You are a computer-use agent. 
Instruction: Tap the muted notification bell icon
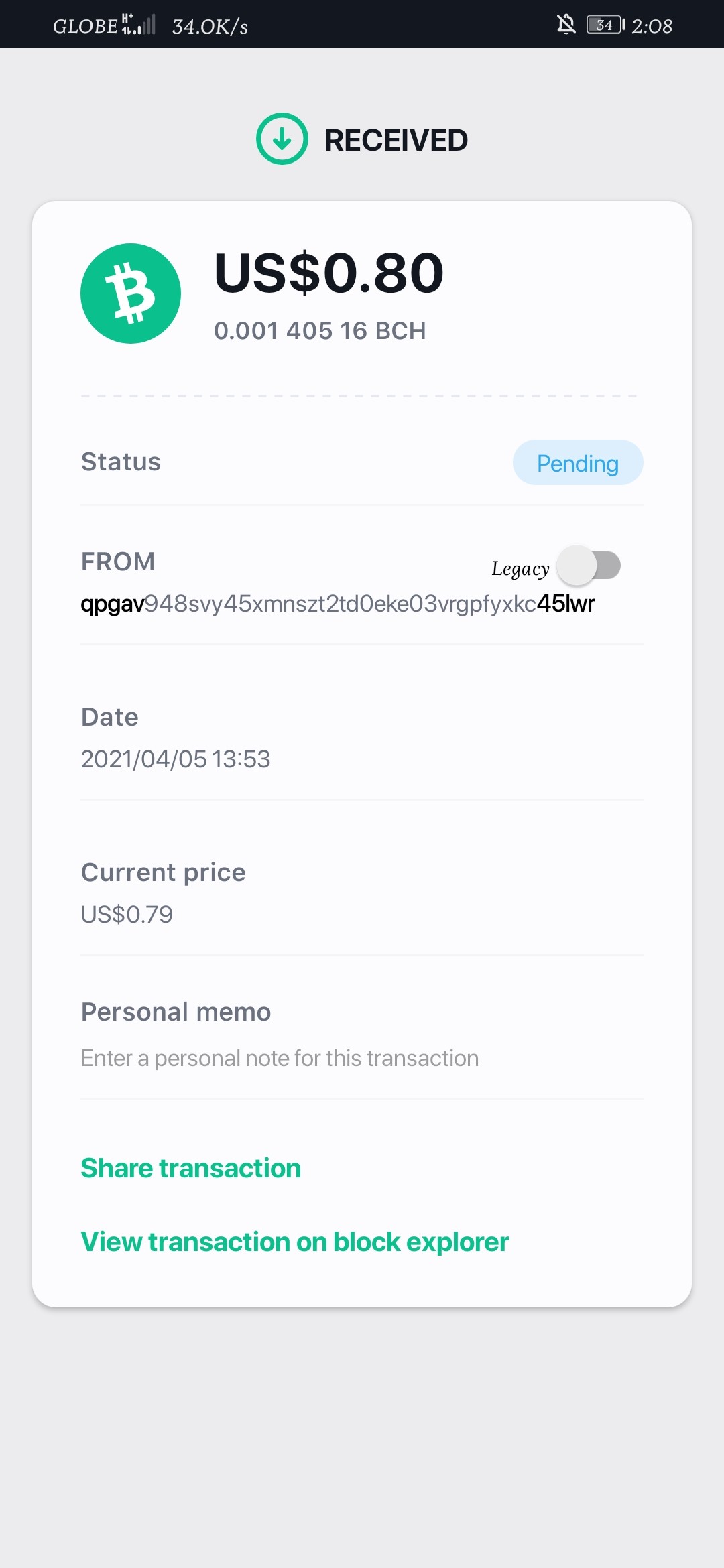(x=566, y=25)
